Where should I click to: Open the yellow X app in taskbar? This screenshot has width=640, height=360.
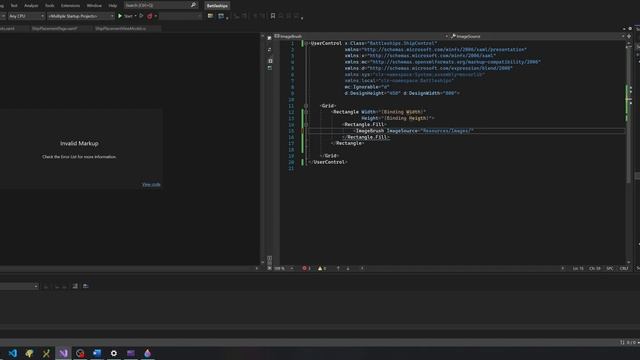46,353
